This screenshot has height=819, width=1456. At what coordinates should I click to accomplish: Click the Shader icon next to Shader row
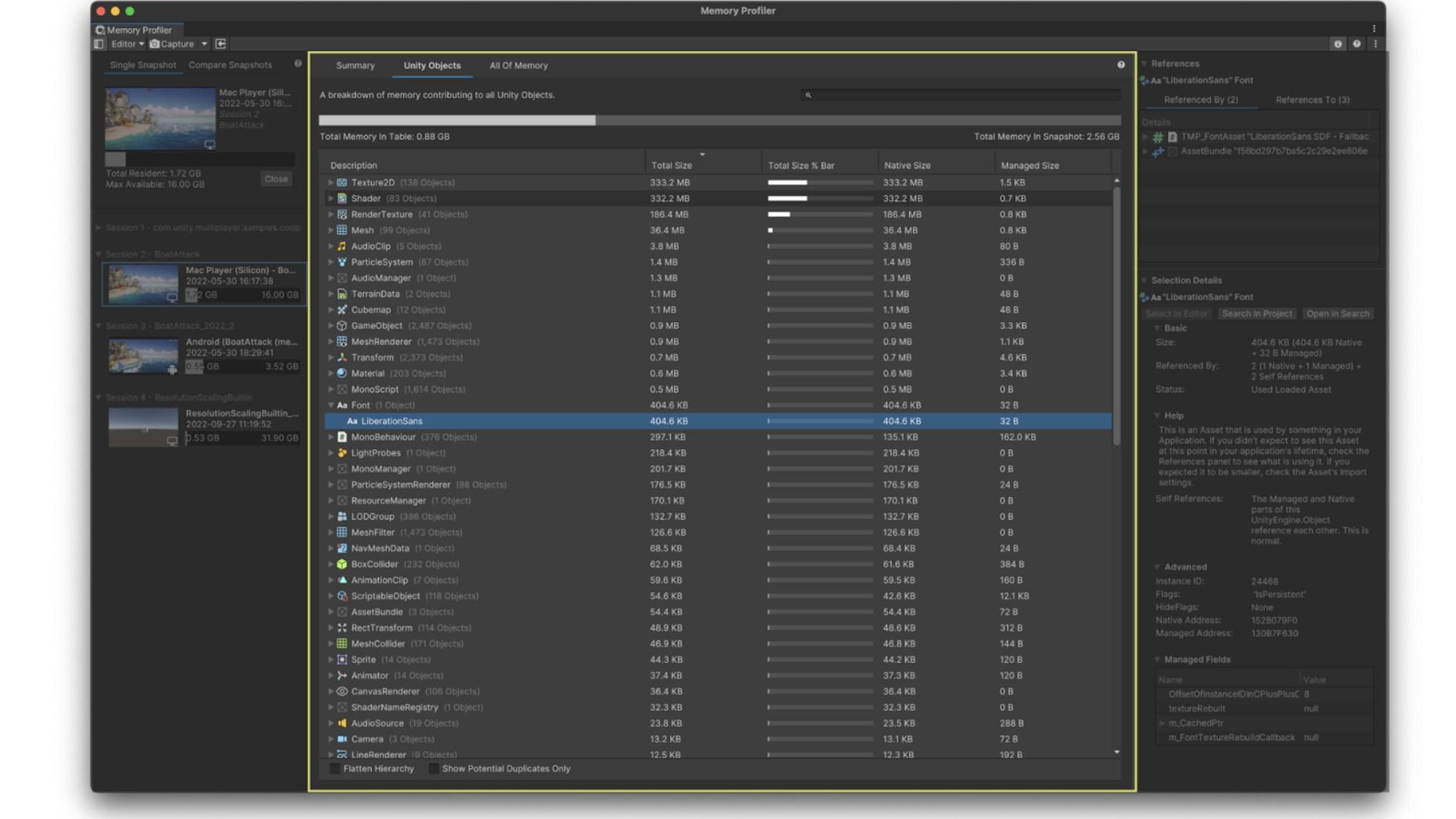342,198
